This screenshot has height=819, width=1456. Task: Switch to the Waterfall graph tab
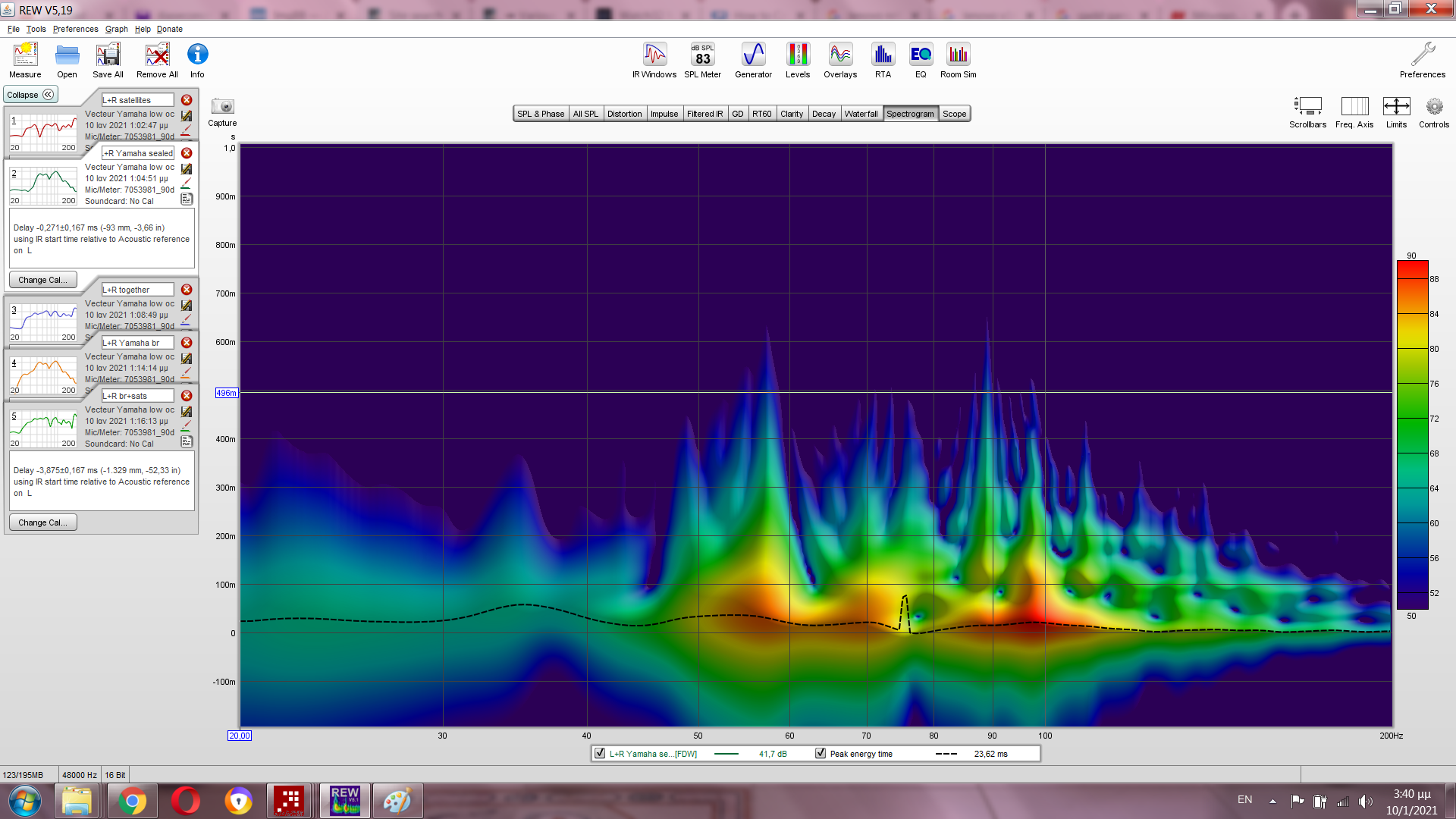pyautogui.click(x=861, y=114)
